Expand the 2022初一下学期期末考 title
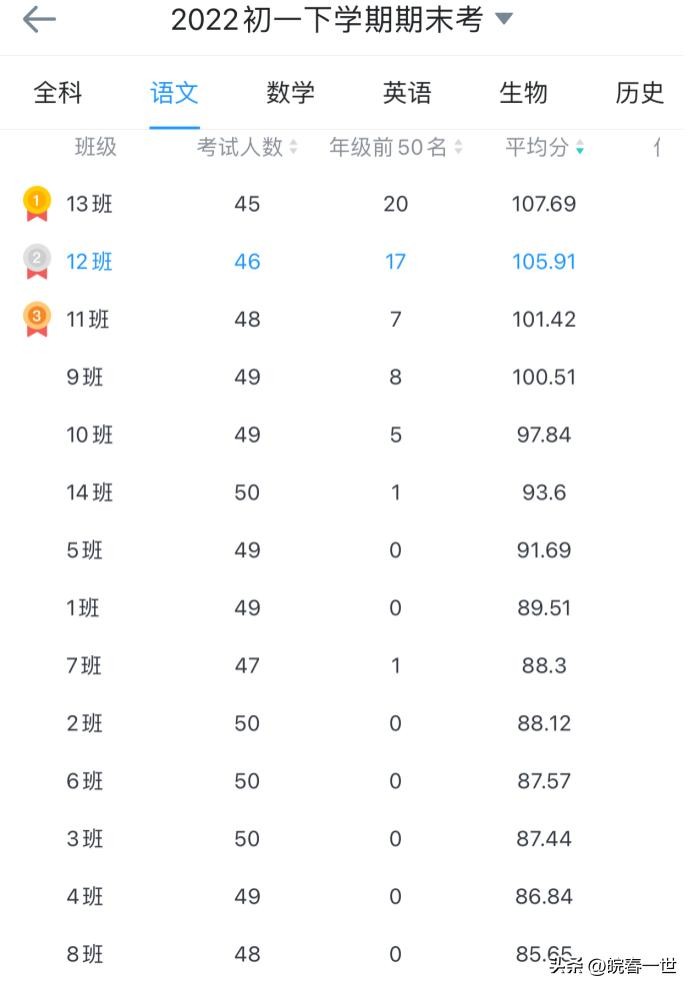The image size is (692, 990). (x=326, y=20)
